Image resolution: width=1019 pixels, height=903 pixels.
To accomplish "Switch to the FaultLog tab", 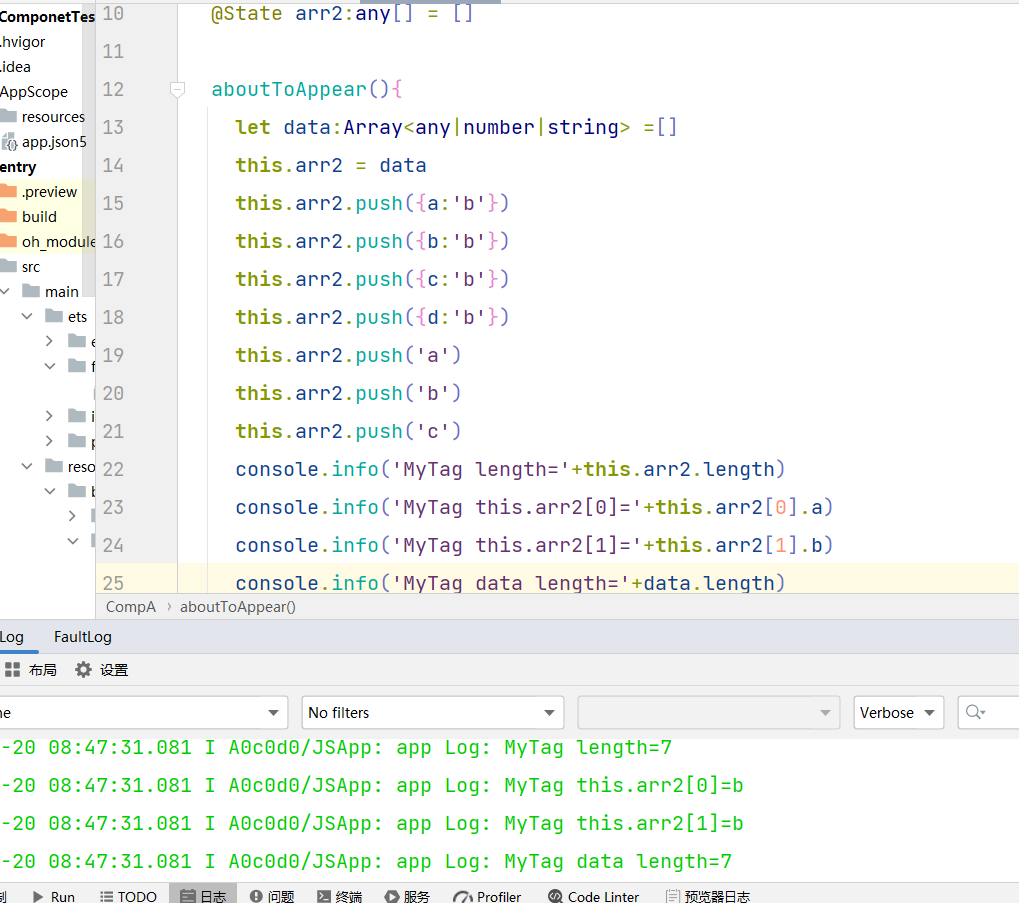I will pos(83,637).
